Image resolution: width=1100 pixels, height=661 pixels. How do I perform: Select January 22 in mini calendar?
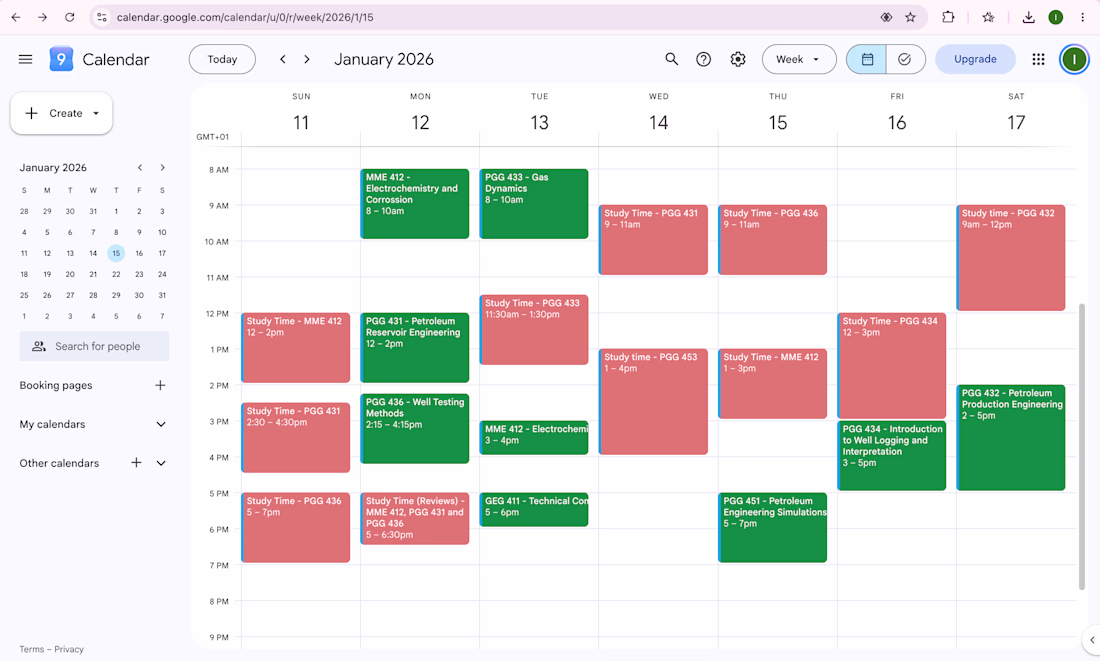point(116,274)
